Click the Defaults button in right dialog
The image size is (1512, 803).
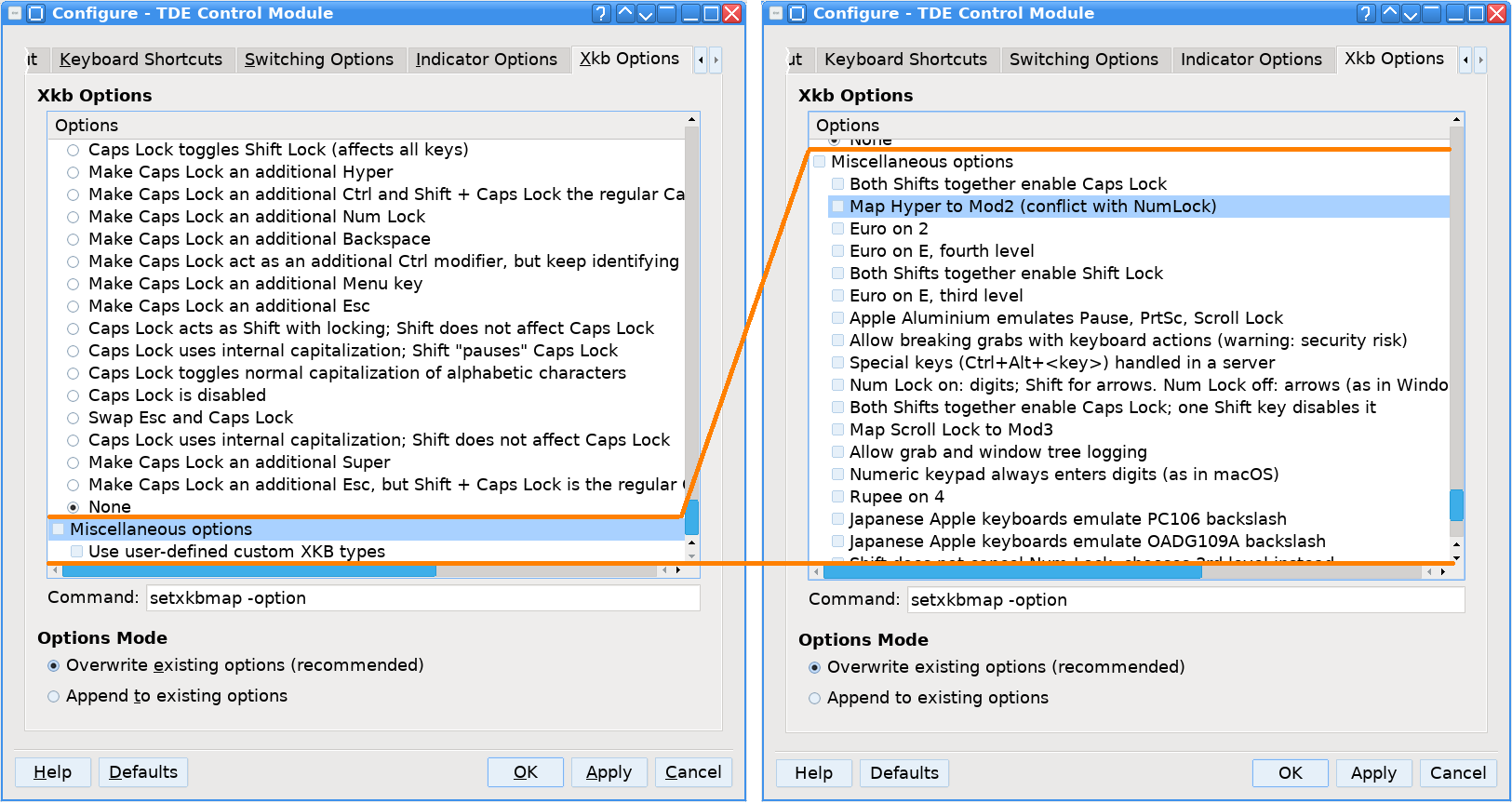pos(903,773)
